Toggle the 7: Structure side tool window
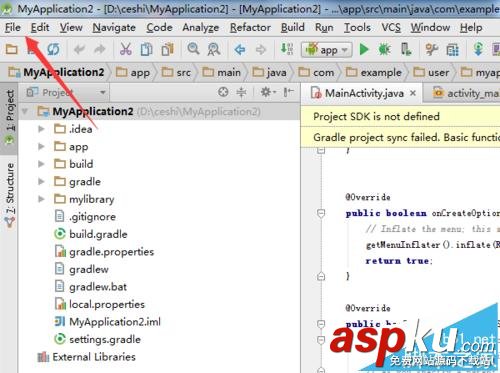The height and width of the screenshot is (373, 500). (x=10, y=194)
